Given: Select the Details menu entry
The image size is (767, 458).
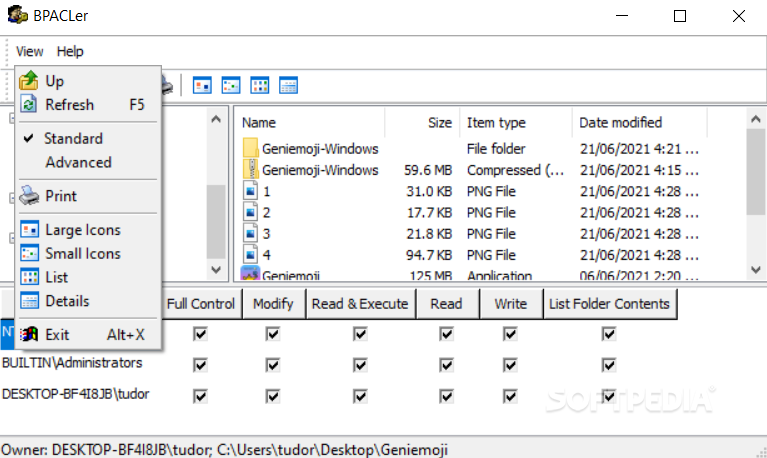Looking at the screenshot, I should pyautogui.click(x=88, y=301).
